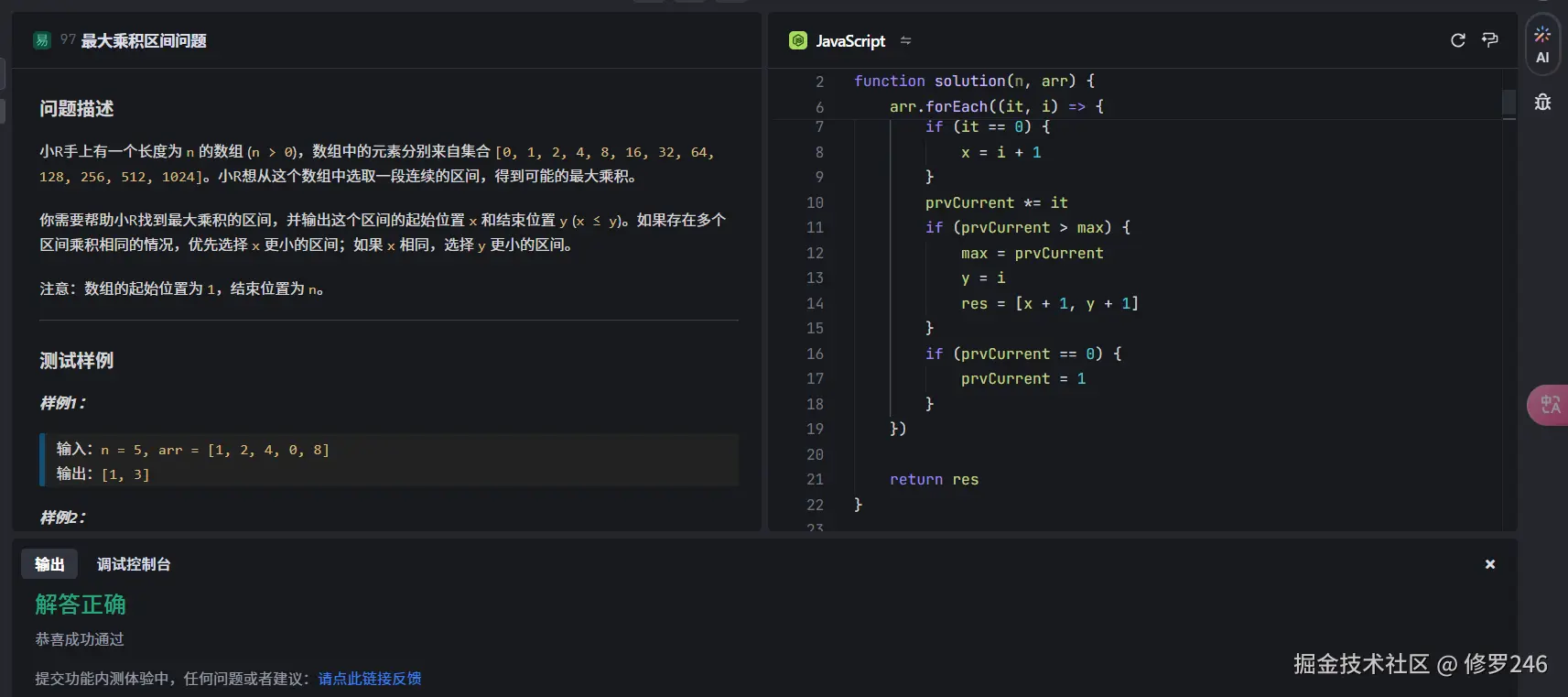Open the language switch arrows dropdown
This screenshot has width=1568, height=697.
[905, 40]
